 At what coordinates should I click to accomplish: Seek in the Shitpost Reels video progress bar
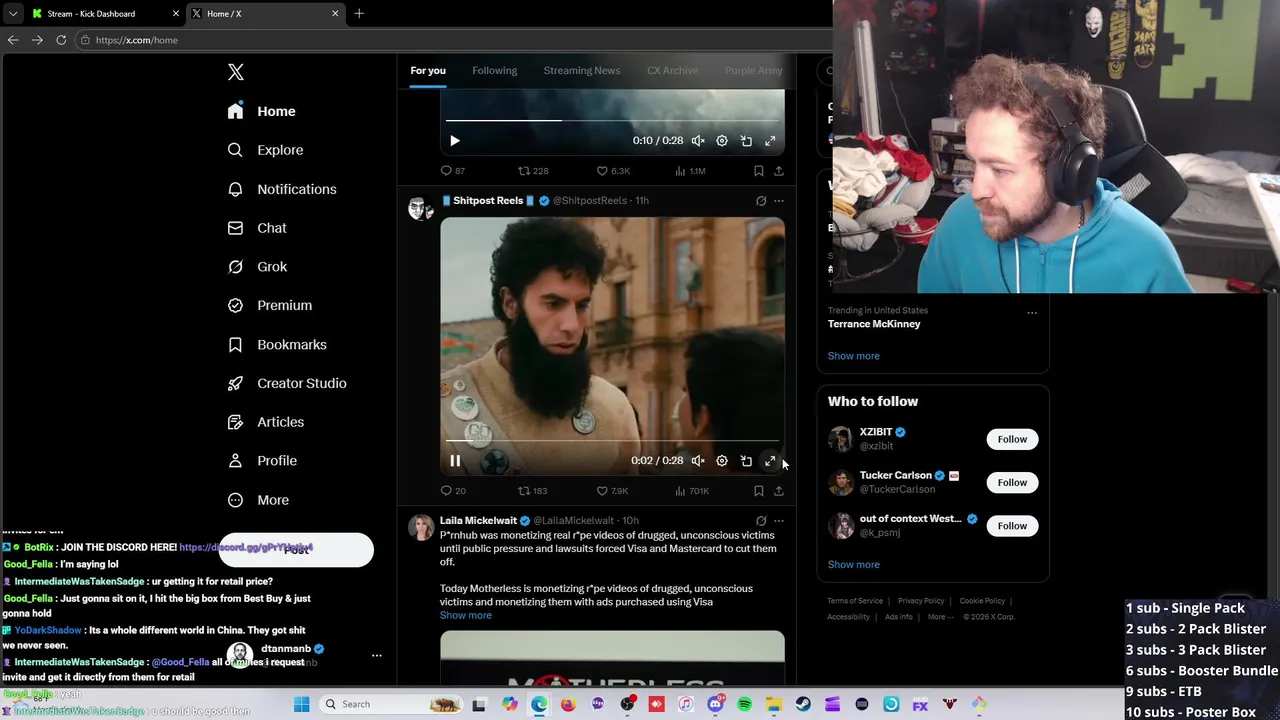[612, 440]
